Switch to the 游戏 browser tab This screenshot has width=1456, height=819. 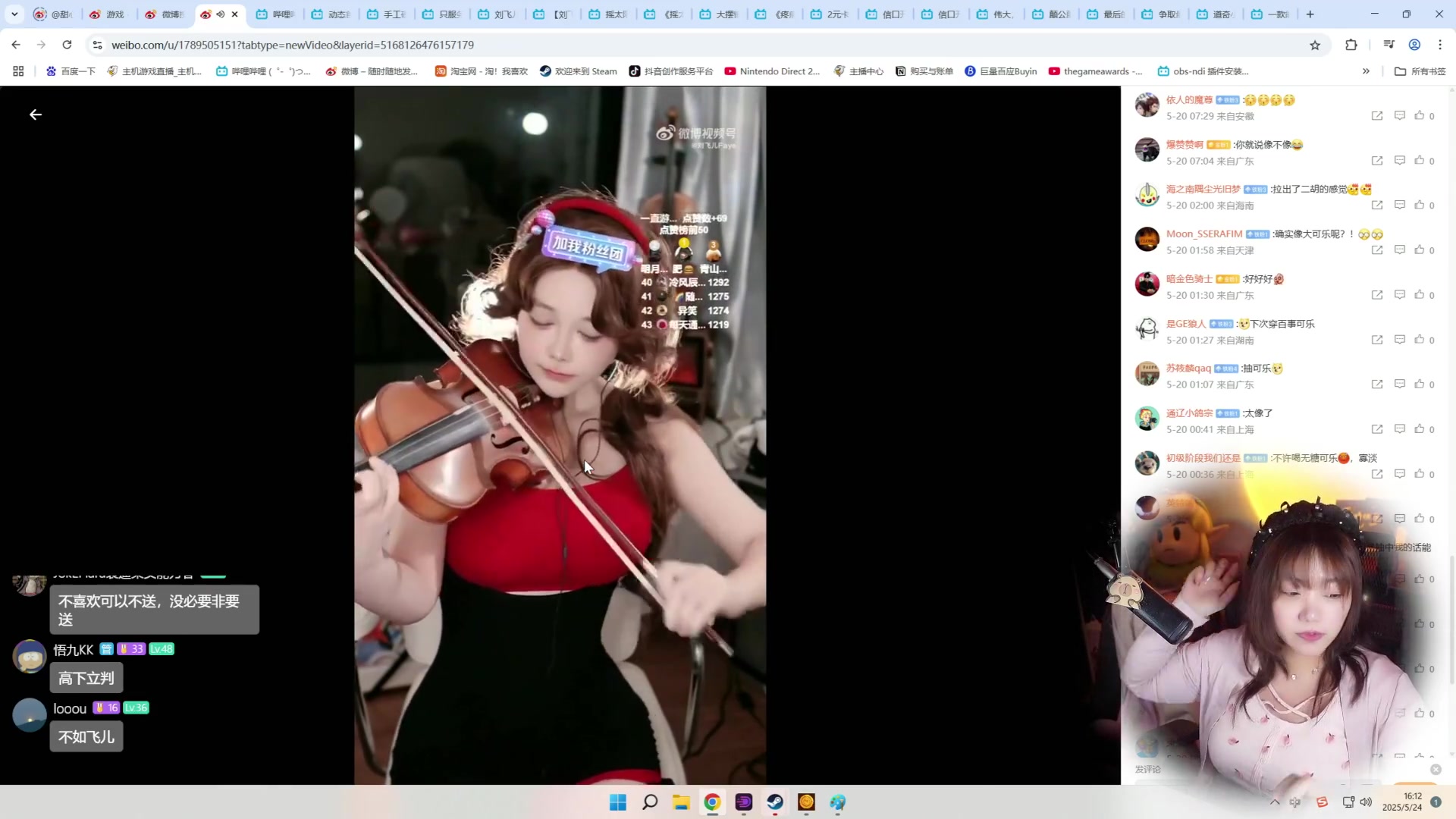[x=109, y=14]
